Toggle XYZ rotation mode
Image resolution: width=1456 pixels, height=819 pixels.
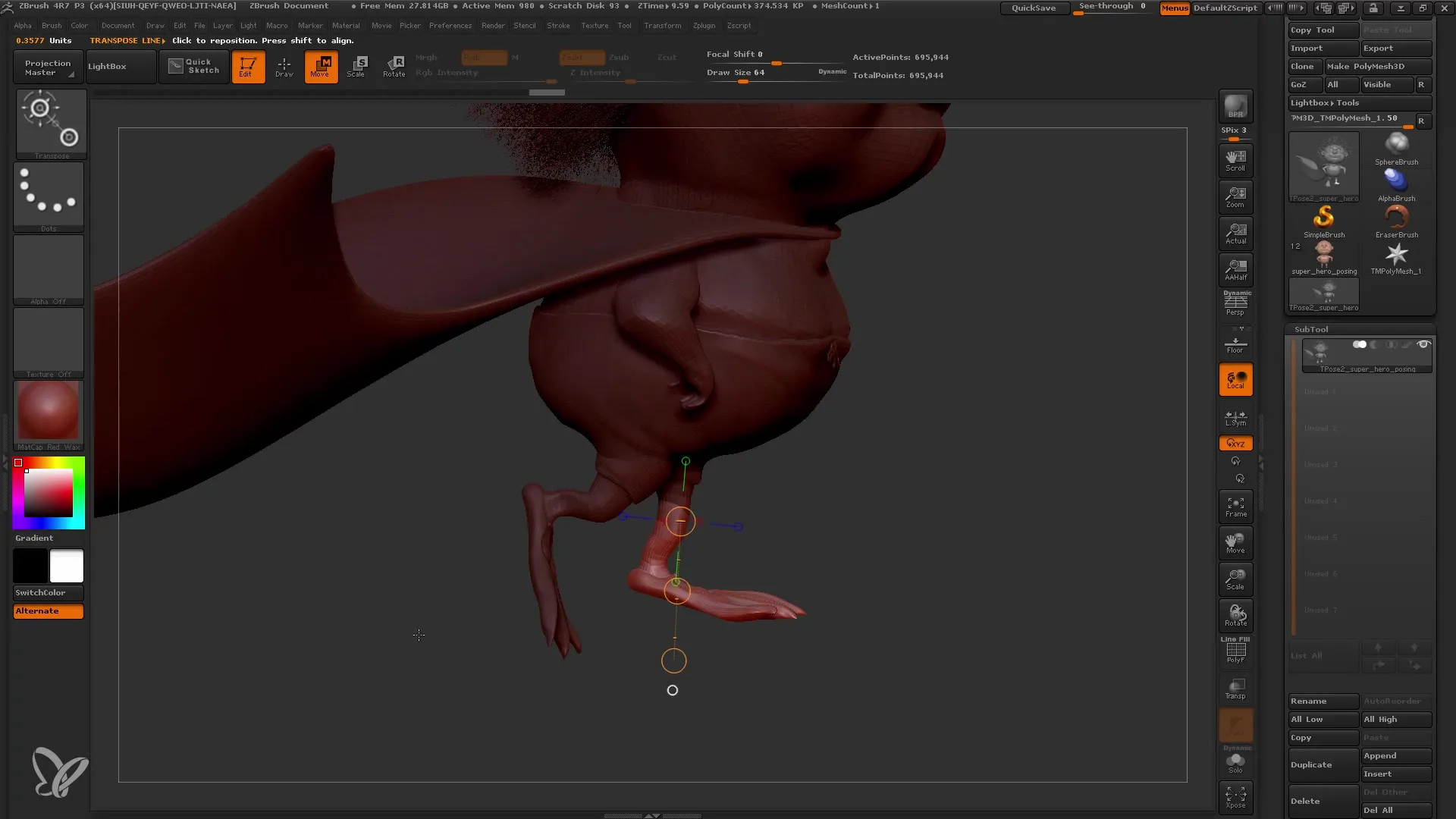(x=1235, y=443)
